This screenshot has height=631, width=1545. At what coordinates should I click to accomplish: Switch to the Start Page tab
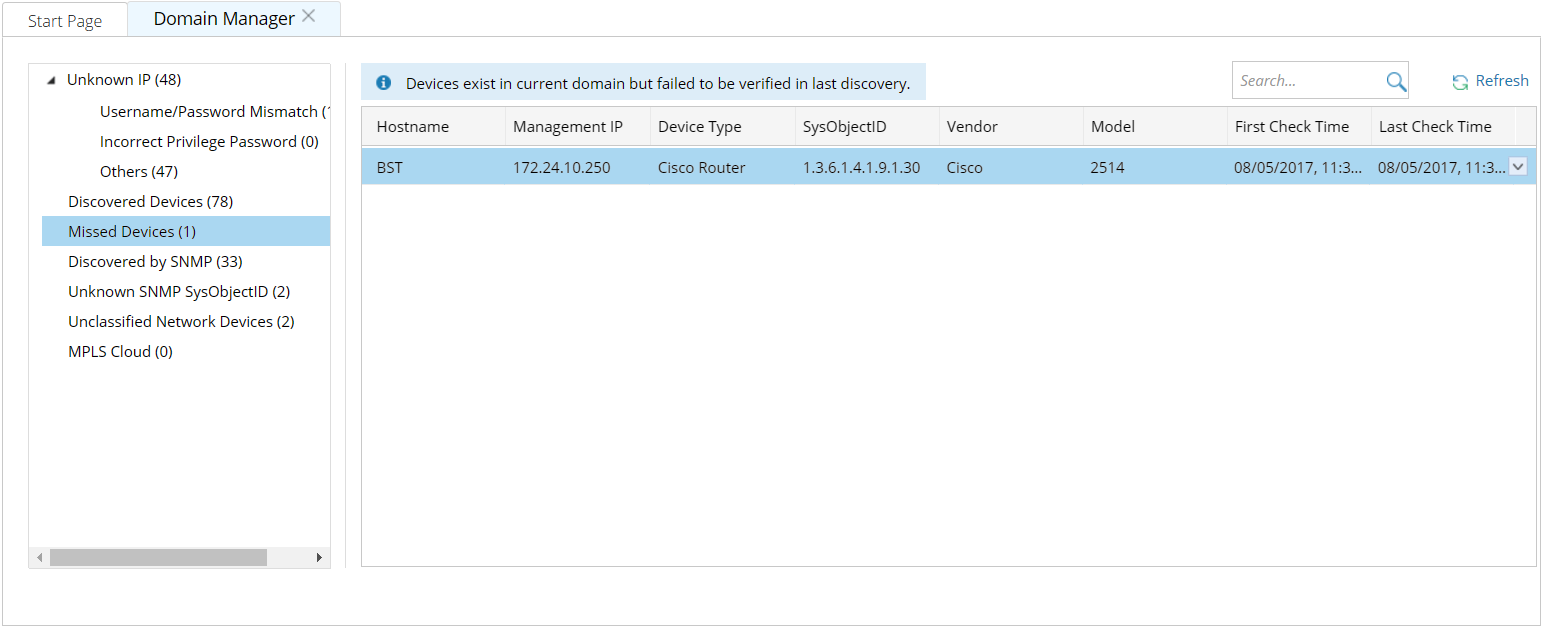coord(65,21)
